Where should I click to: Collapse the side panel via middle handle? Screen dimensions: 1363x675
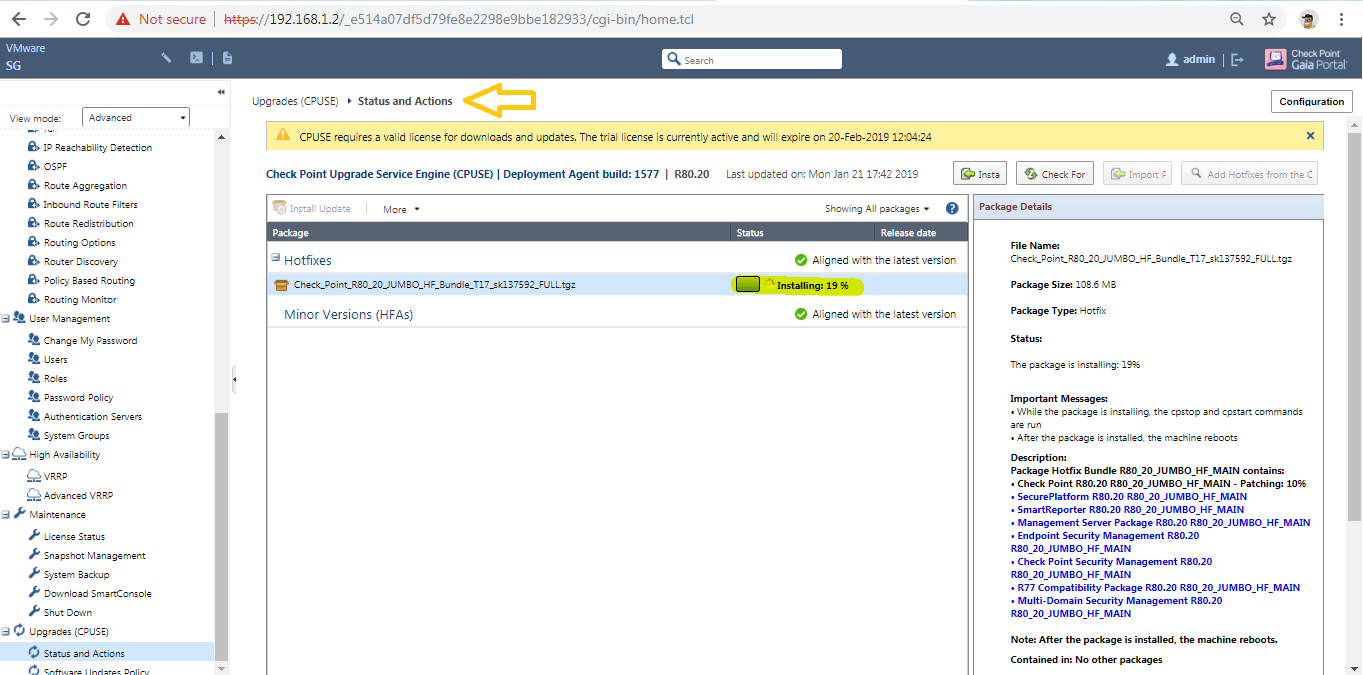click(x=234, y=380)
